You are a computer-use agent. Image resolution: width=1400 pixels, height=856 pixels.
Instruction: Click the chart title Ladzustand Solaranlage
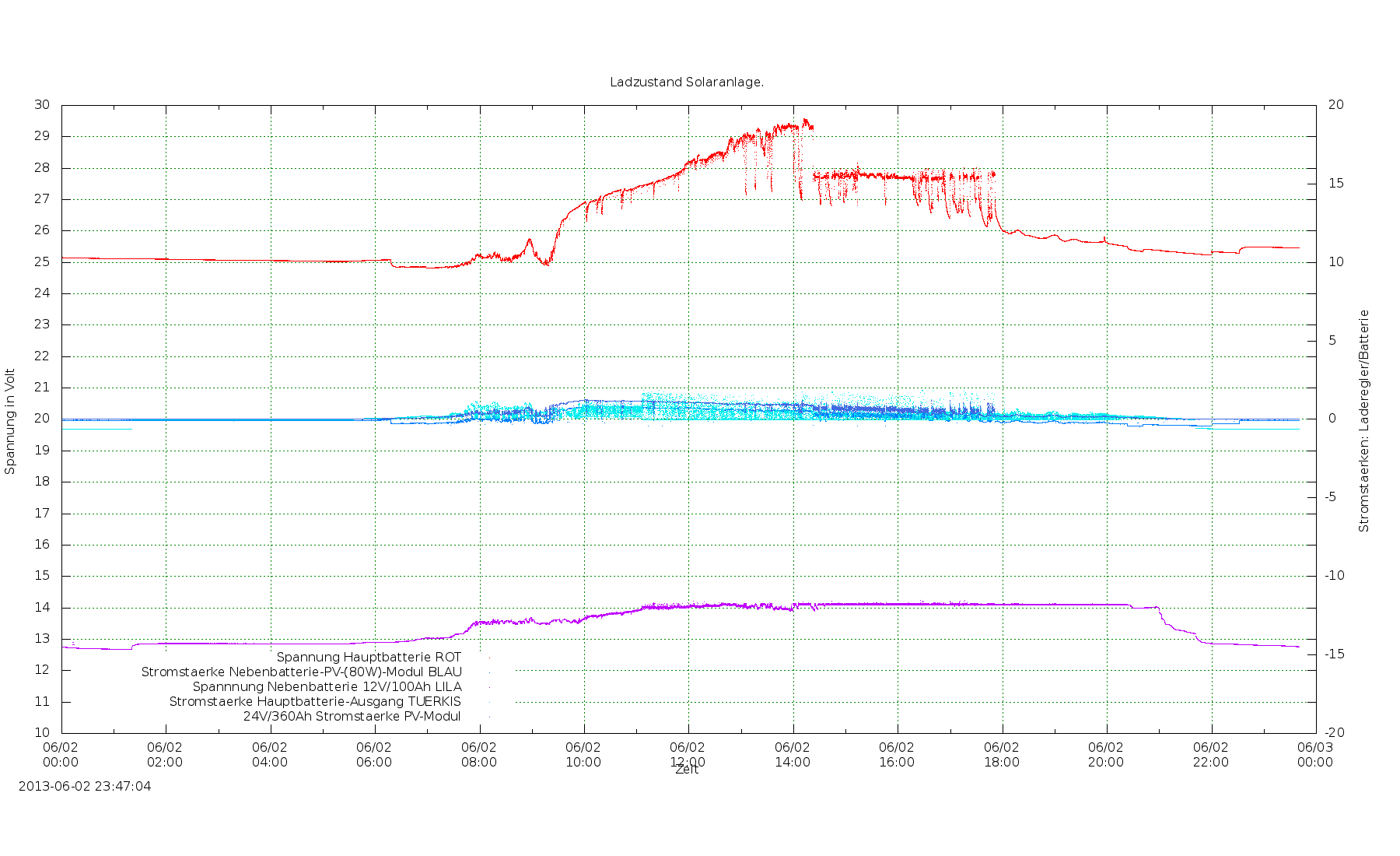[x=686, y=82]
